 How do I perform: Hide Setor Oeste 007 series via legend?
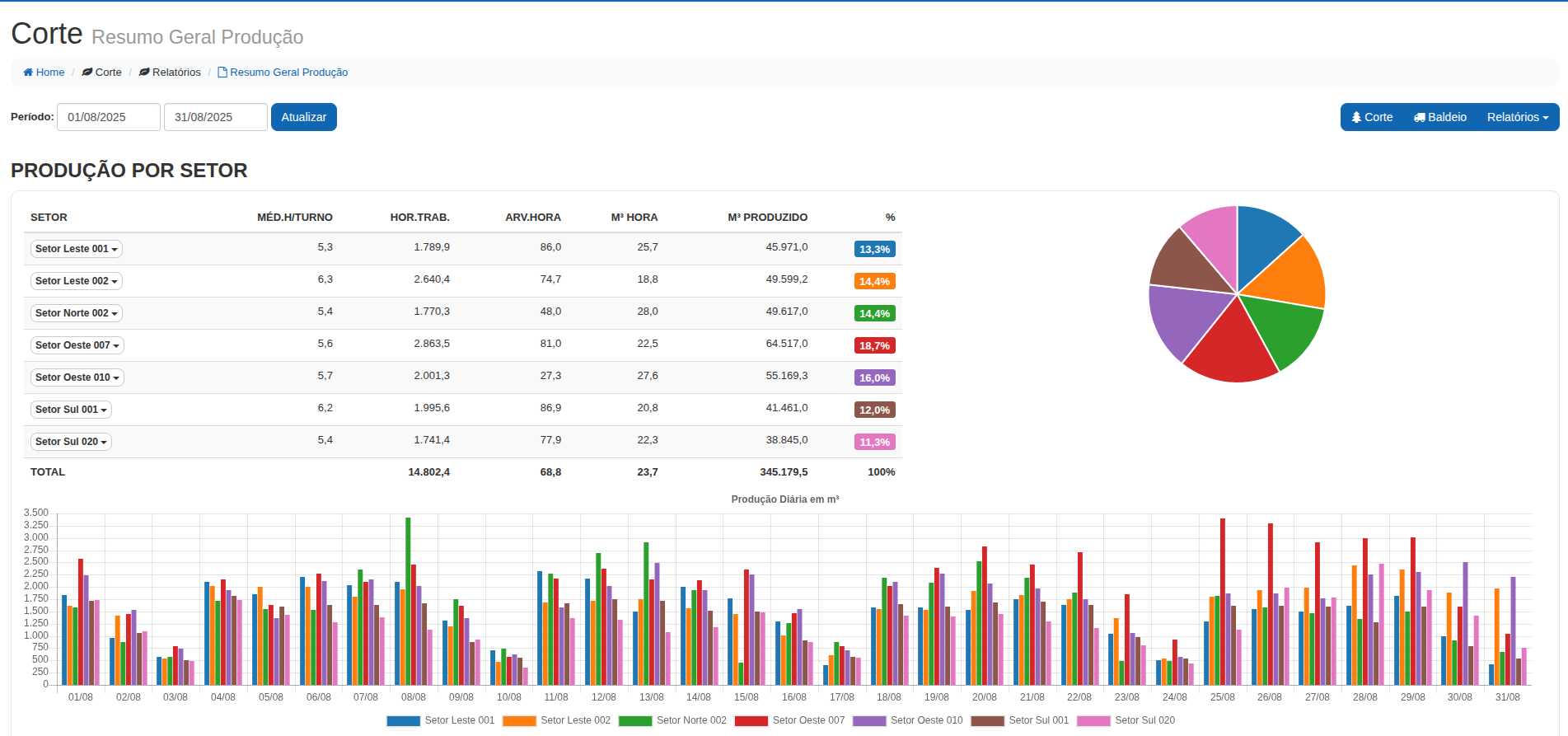[789, 720]
